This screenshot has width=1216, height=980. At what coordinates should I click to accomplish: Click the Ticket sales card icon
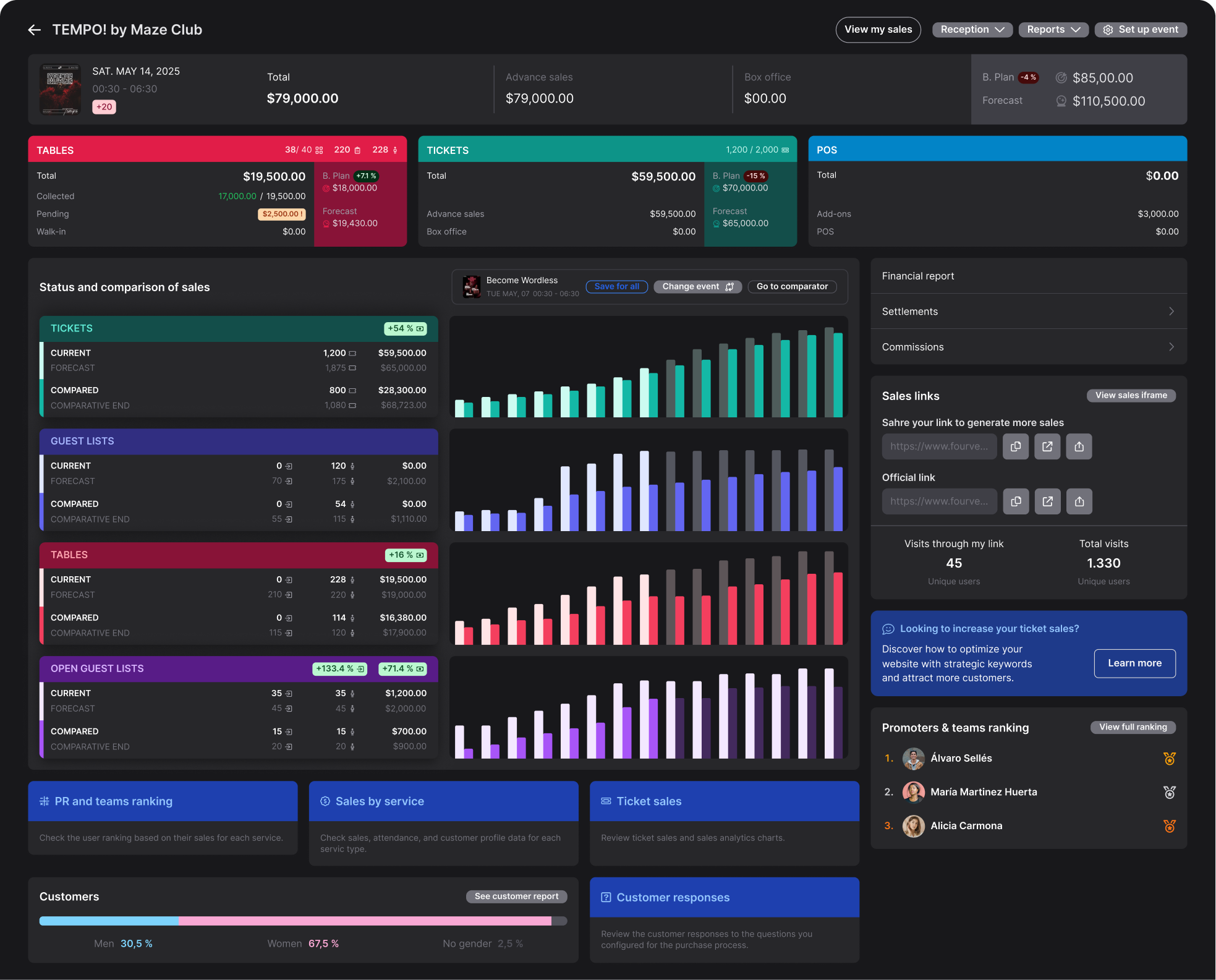pyautogui.click(x=606, y=801)
